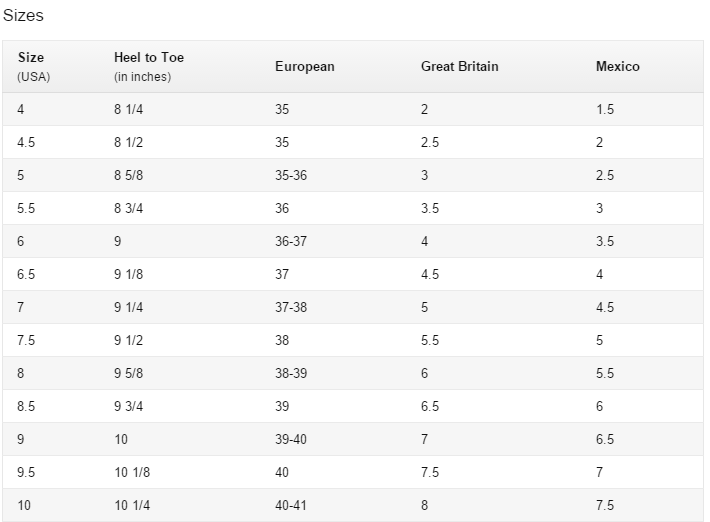The image size is (710, 522).
Task: Click the Size (USA) column header
Action: pos(31,66)
